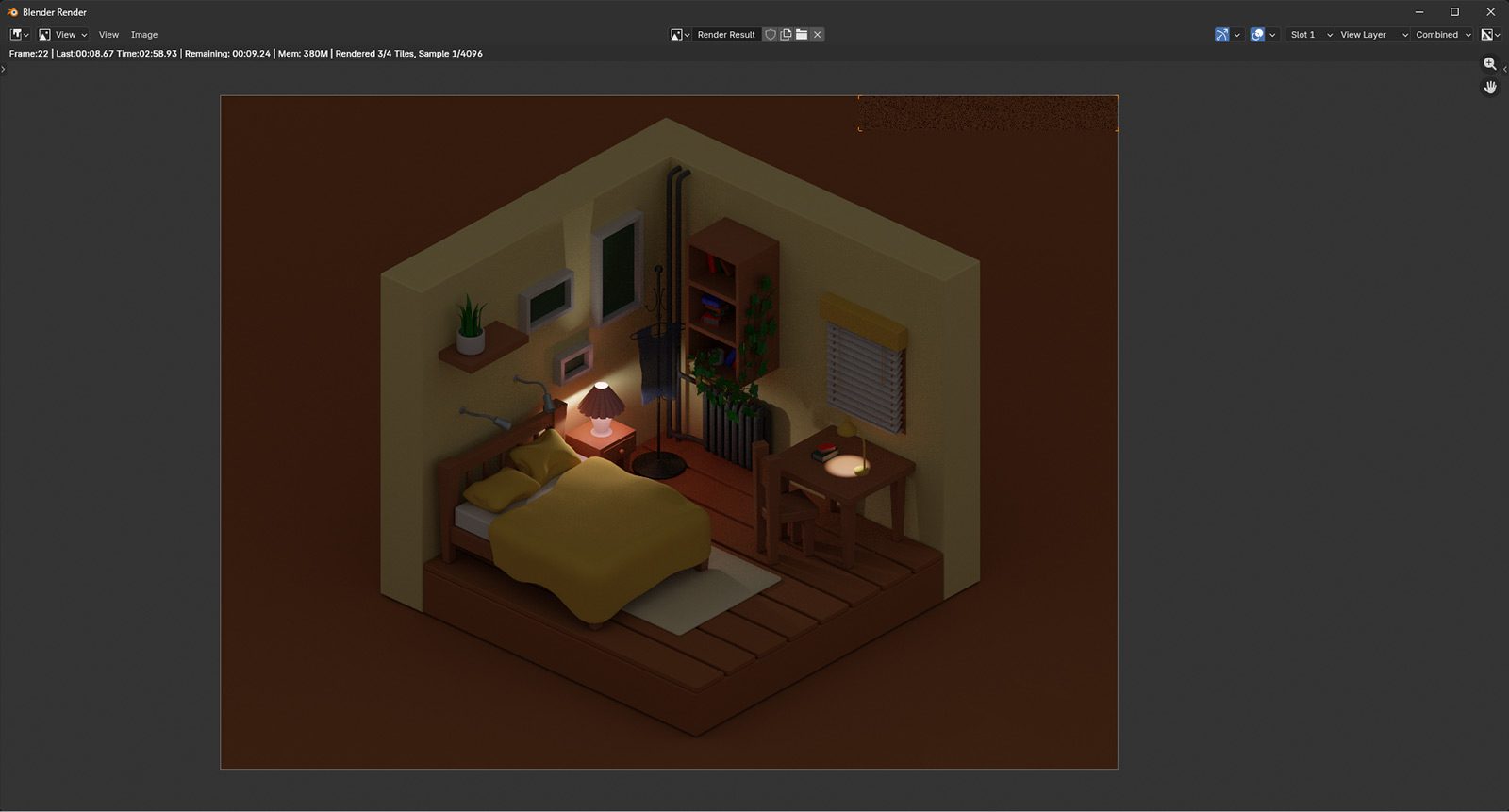Image resolution: width=1509 pixels, height=812 pixels.
Task: Toggle the overlays button
Action: pos(1257,35)
